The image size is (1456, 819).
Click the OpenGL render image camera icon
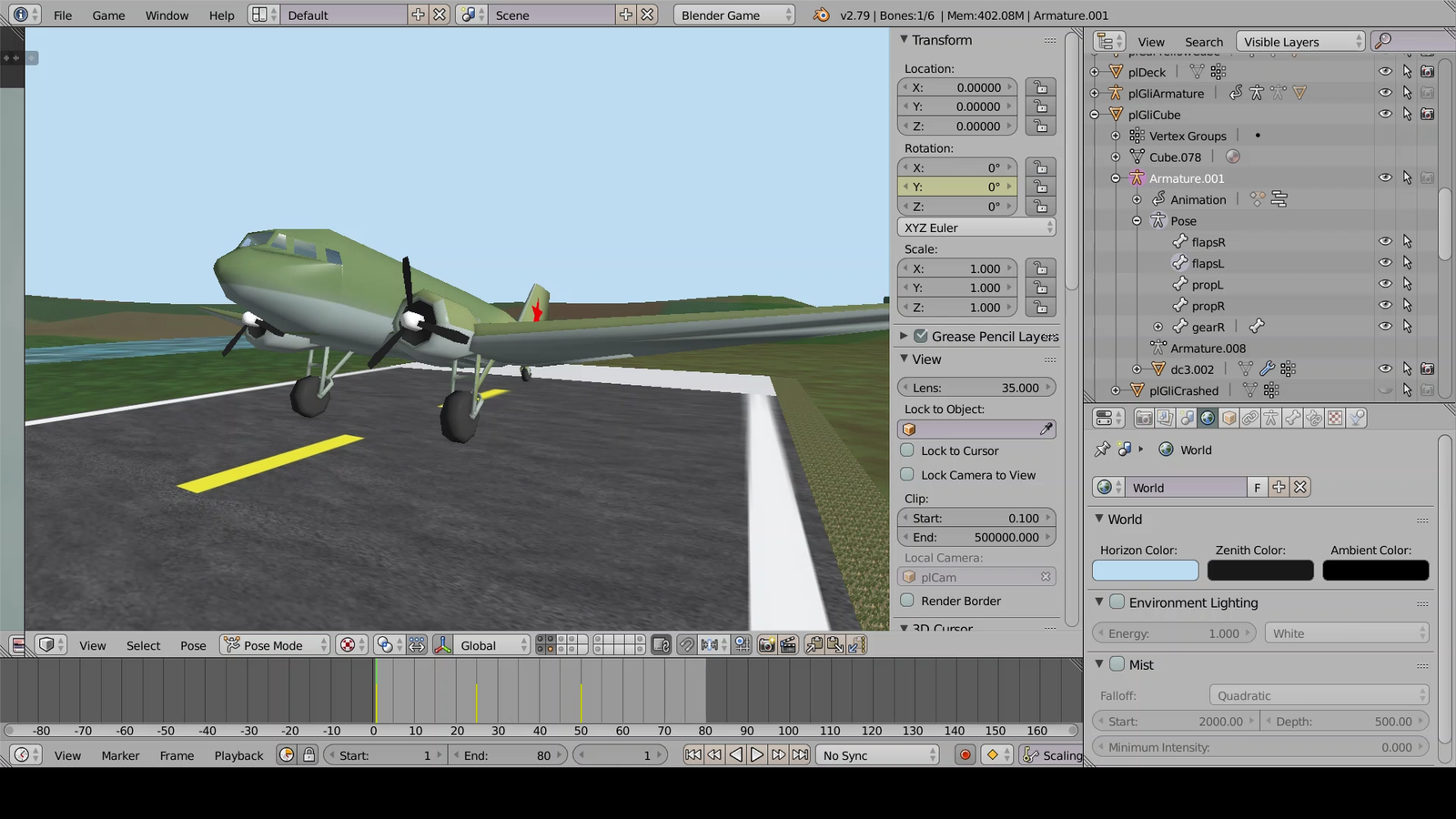[x=766, y=644]
